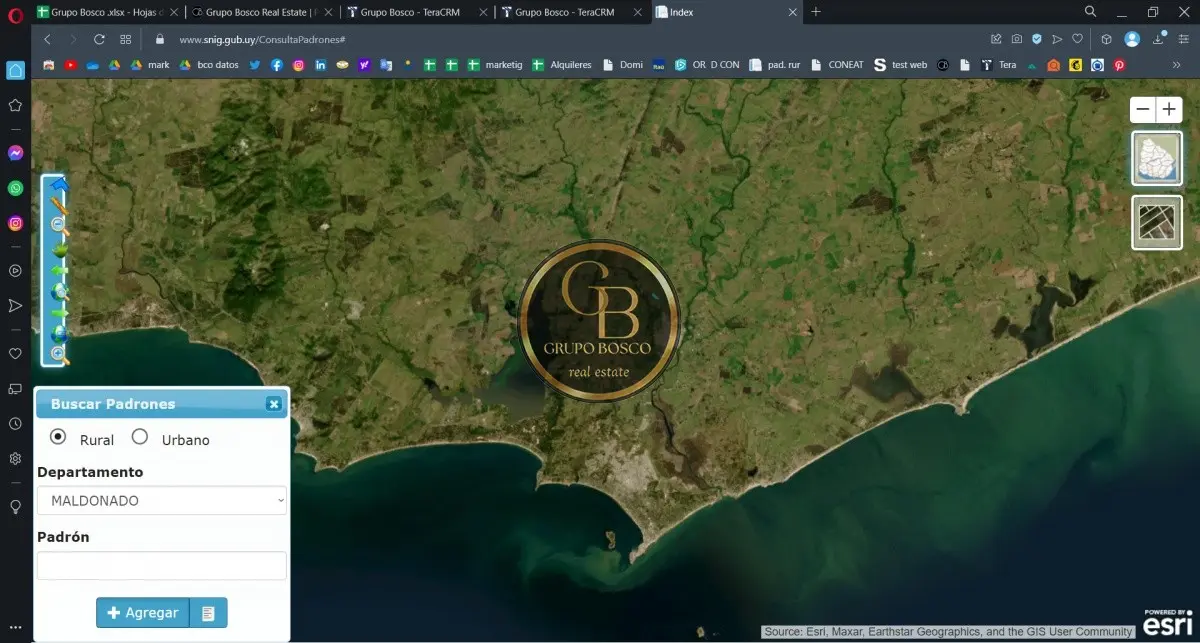Open the 'test web' bookmark
Viewport: 1200px width, 643px height.
click(x=900, y=65)
